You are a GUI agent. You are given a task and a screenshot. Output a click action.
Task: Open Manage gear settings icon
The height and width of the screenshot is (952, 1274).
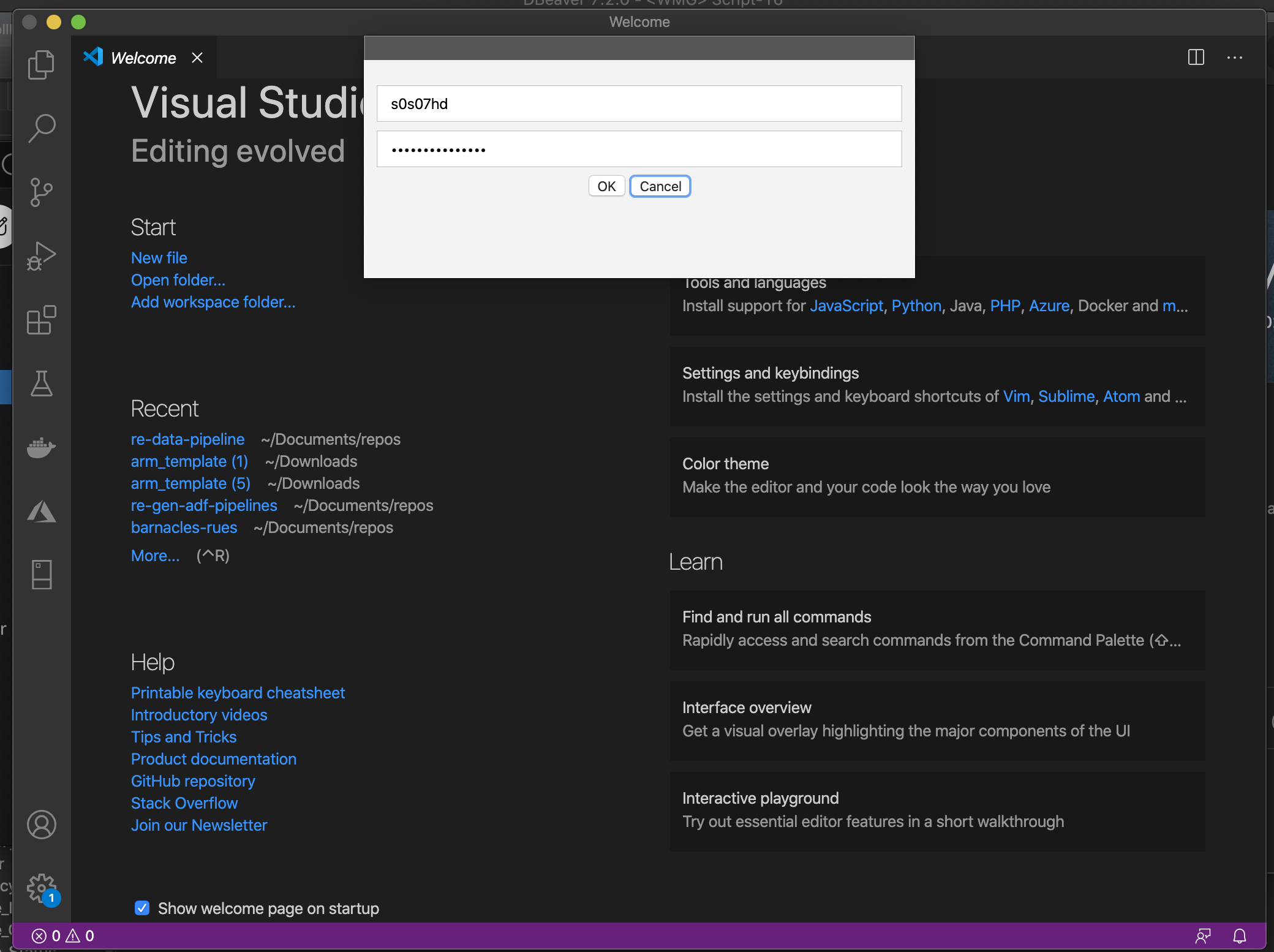[41, 887]
